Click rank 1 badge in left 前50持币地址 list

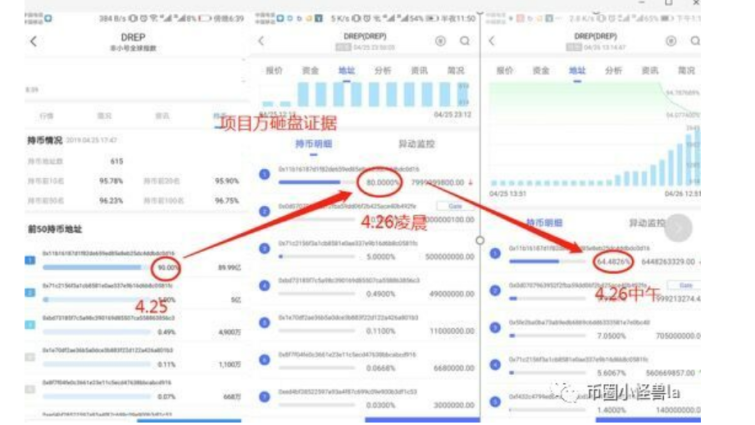(30, 260)
